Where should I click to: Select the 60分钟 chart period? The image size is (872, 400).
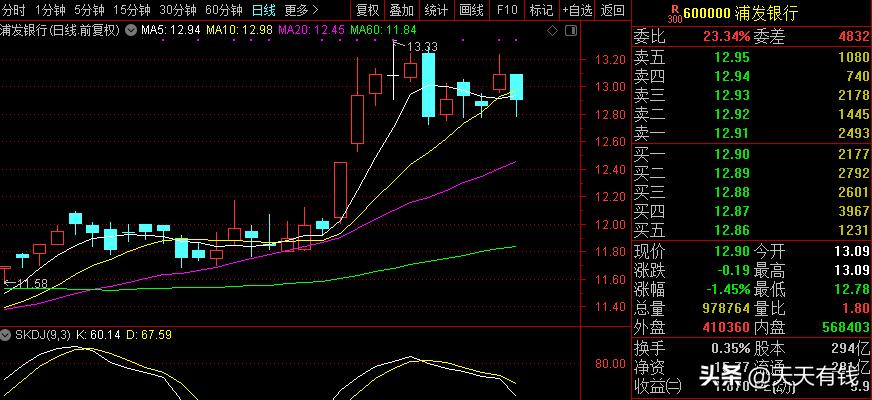tap(224, 9)
